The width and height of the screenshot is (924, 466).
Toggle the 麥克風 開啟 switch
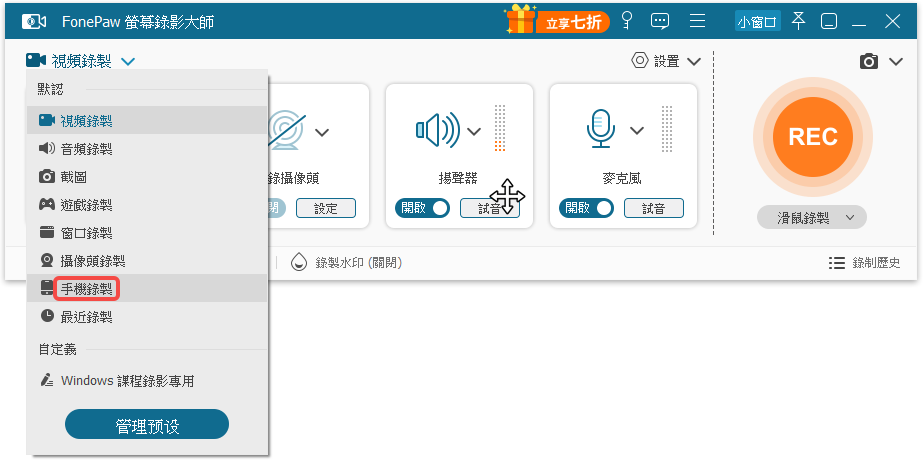tap(586, 208)
